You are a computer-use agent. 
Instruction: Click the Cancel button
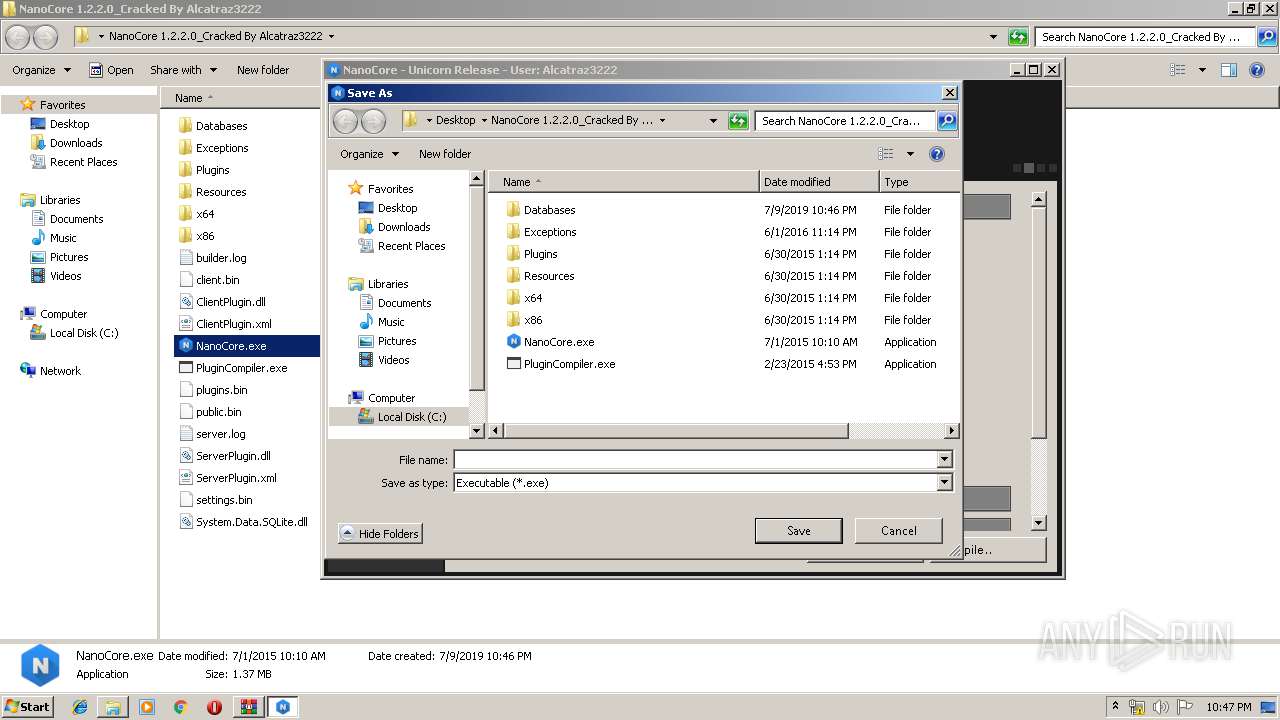coord(899,531)
